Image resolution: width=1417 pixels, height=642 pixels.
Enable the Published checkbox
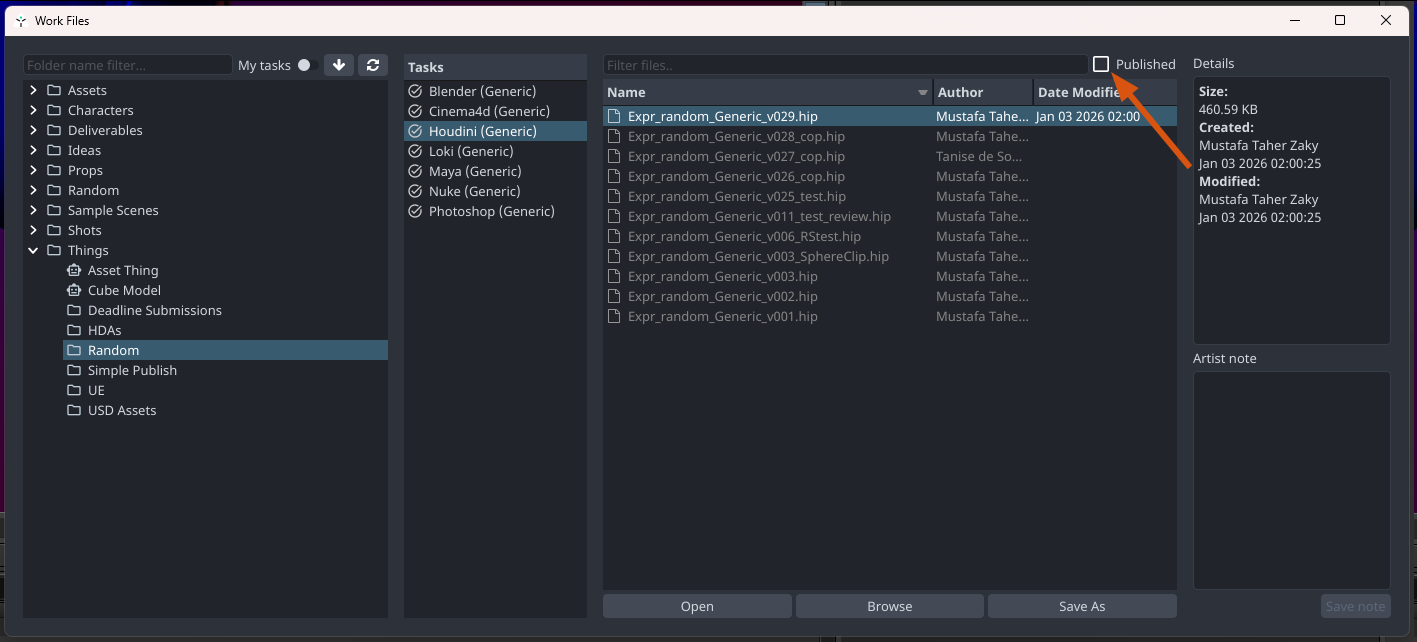point(1101,64)
